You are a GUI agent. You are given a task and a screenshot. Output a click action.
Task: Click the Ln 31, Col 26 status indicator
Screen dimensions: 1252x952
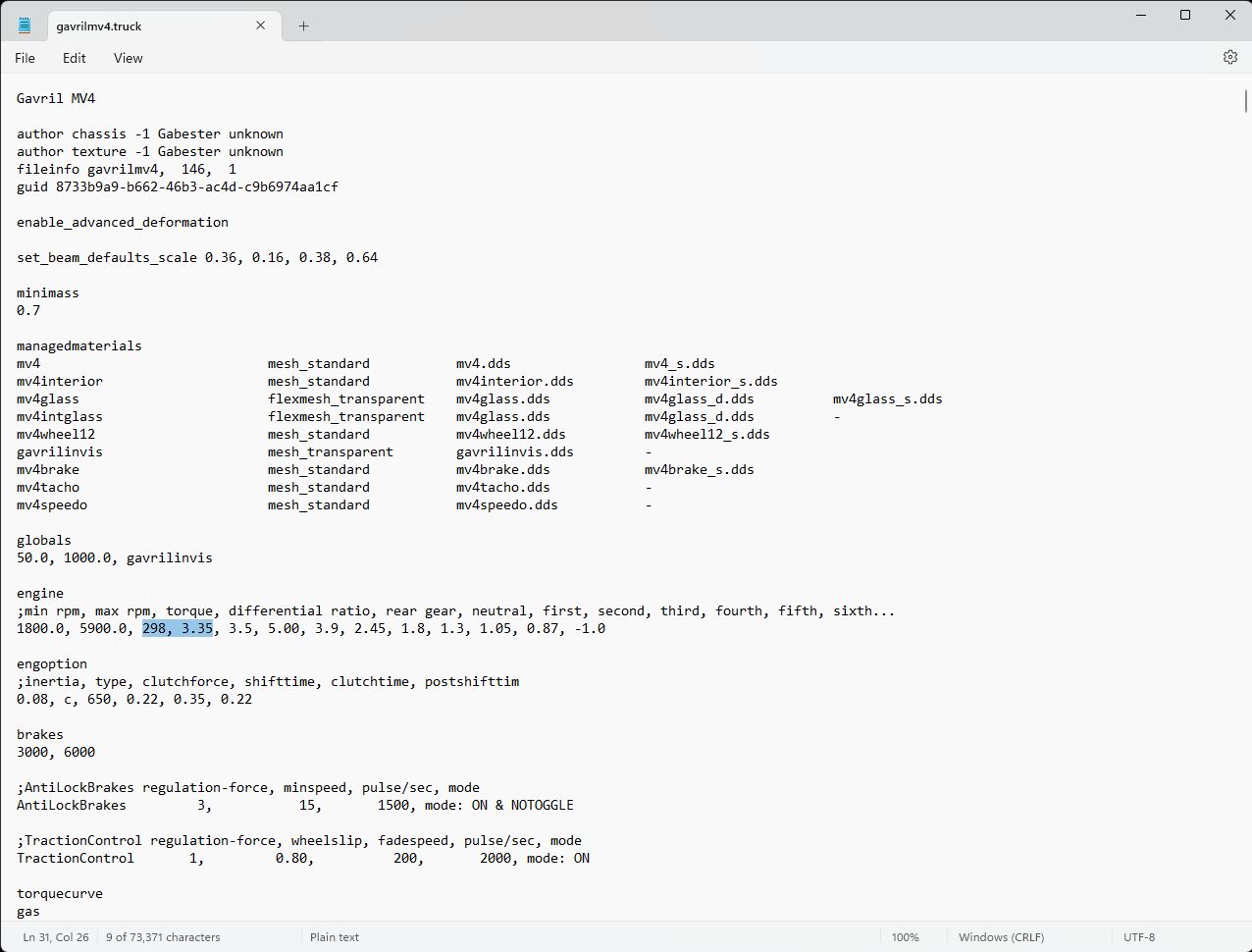click(56, 937)
